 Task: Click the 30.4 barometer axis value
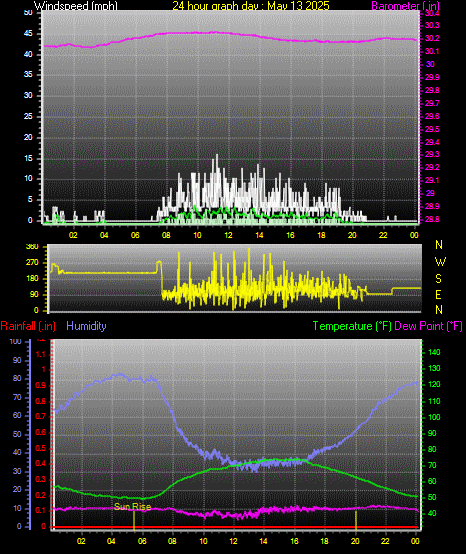432,13
